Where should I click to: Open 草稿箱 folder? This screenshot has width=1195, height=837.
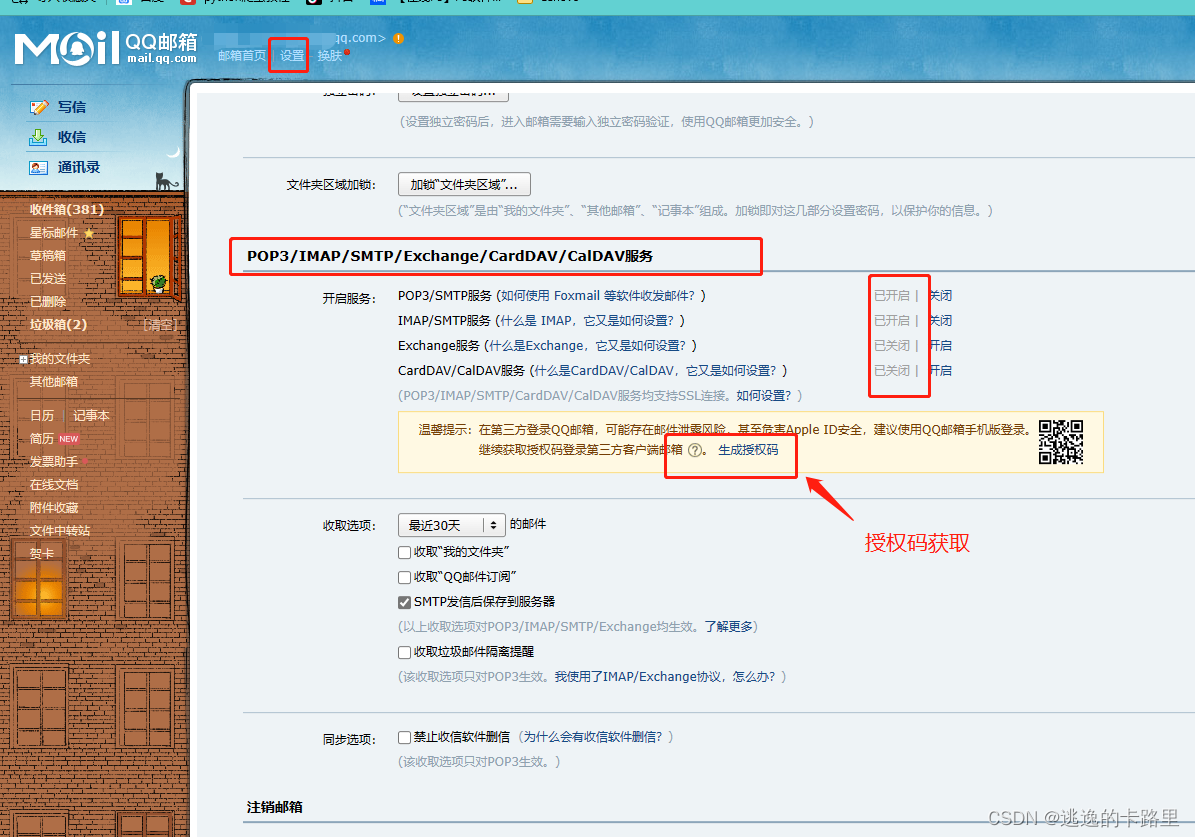[x=47, y=256]
